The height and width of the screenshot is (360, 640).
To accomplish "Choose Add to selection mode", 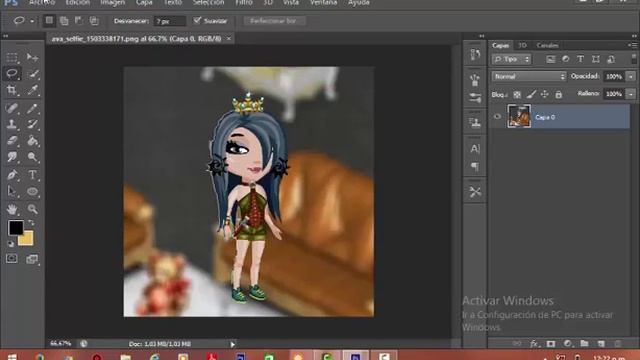I will pyautogui.click(x=64, y=21).
